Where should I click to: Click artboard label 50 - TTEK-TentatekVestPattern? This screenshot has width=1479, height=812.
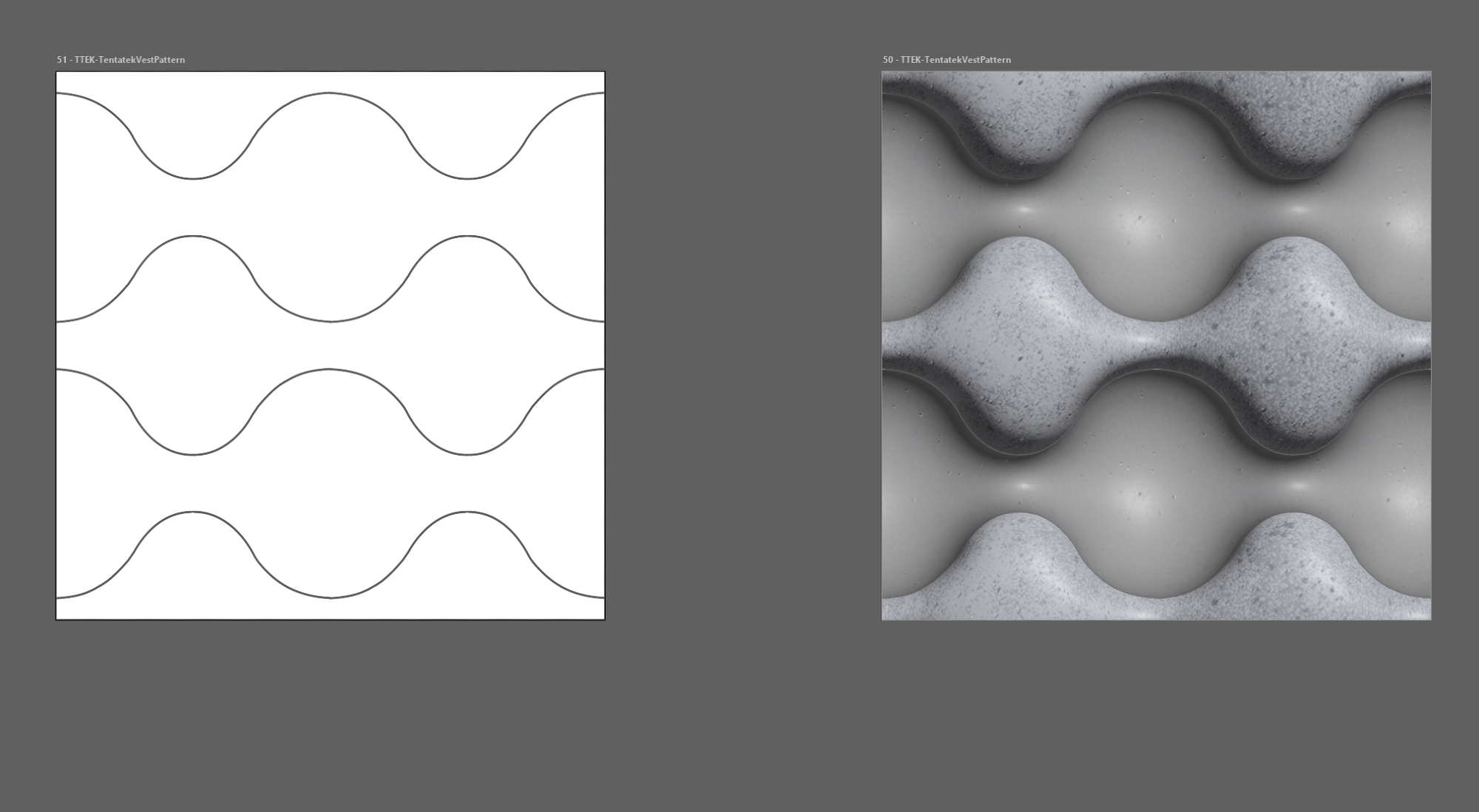[x=947, y=60]
